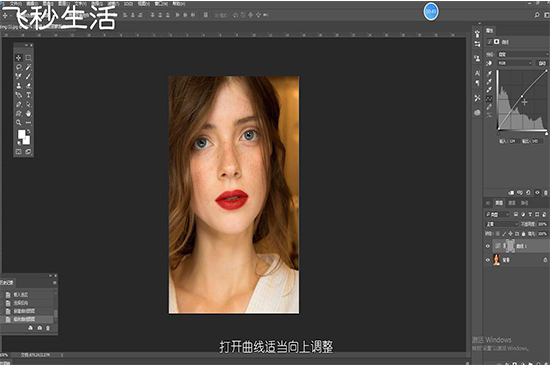This screenshot has width=550, height=365.
Task: Open History panel options menu
Action: (54, 283)
